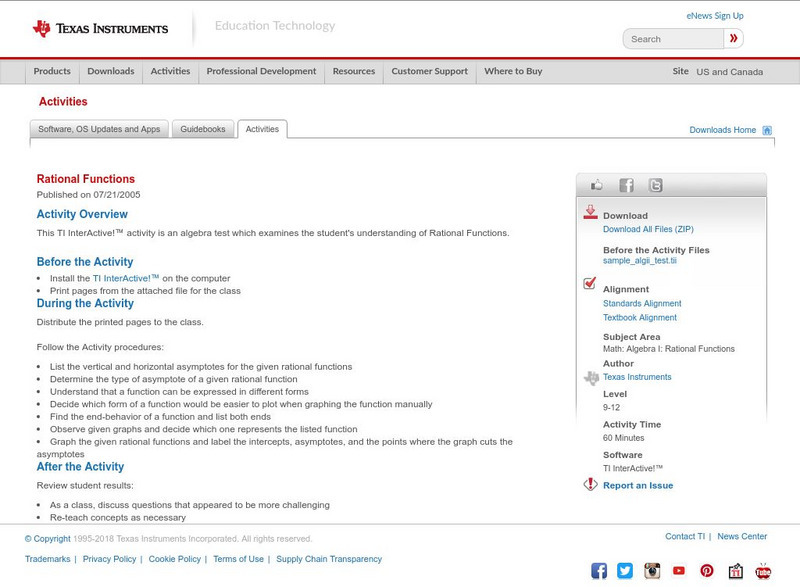Open the Downloads menu
800x587 pixels.
click(111, 71)
